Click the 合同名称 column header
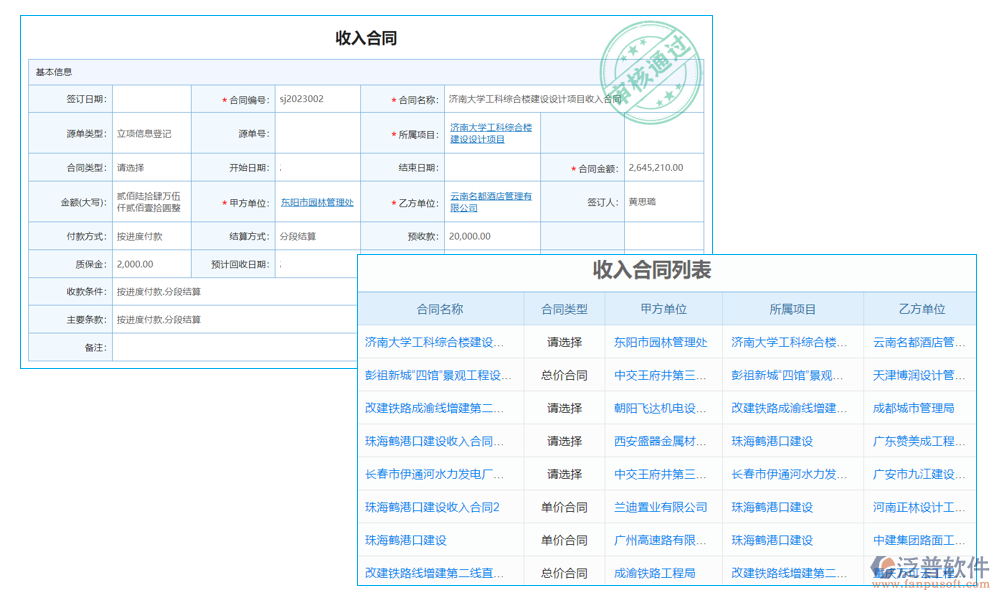The height and width of the screenshot is (600, 1000). 440,309
